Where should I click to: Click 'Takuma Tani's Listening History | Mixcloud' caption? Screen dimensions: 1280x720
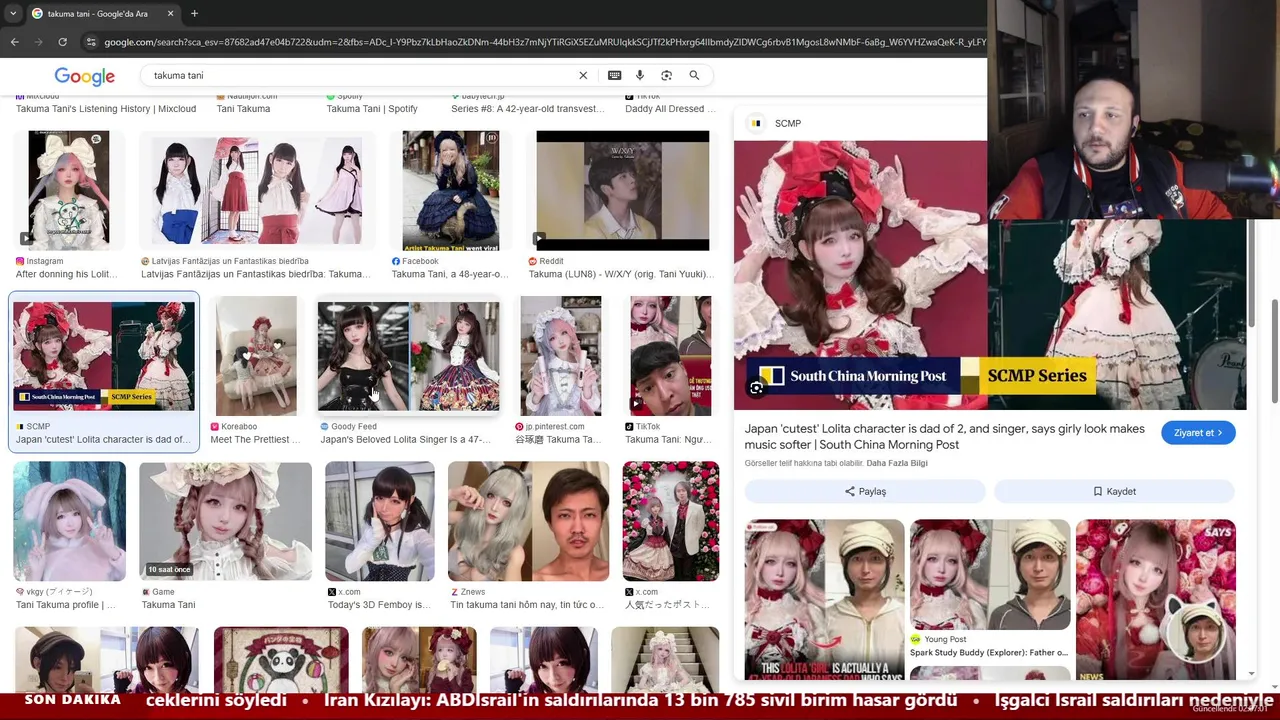tap(106, 109)
